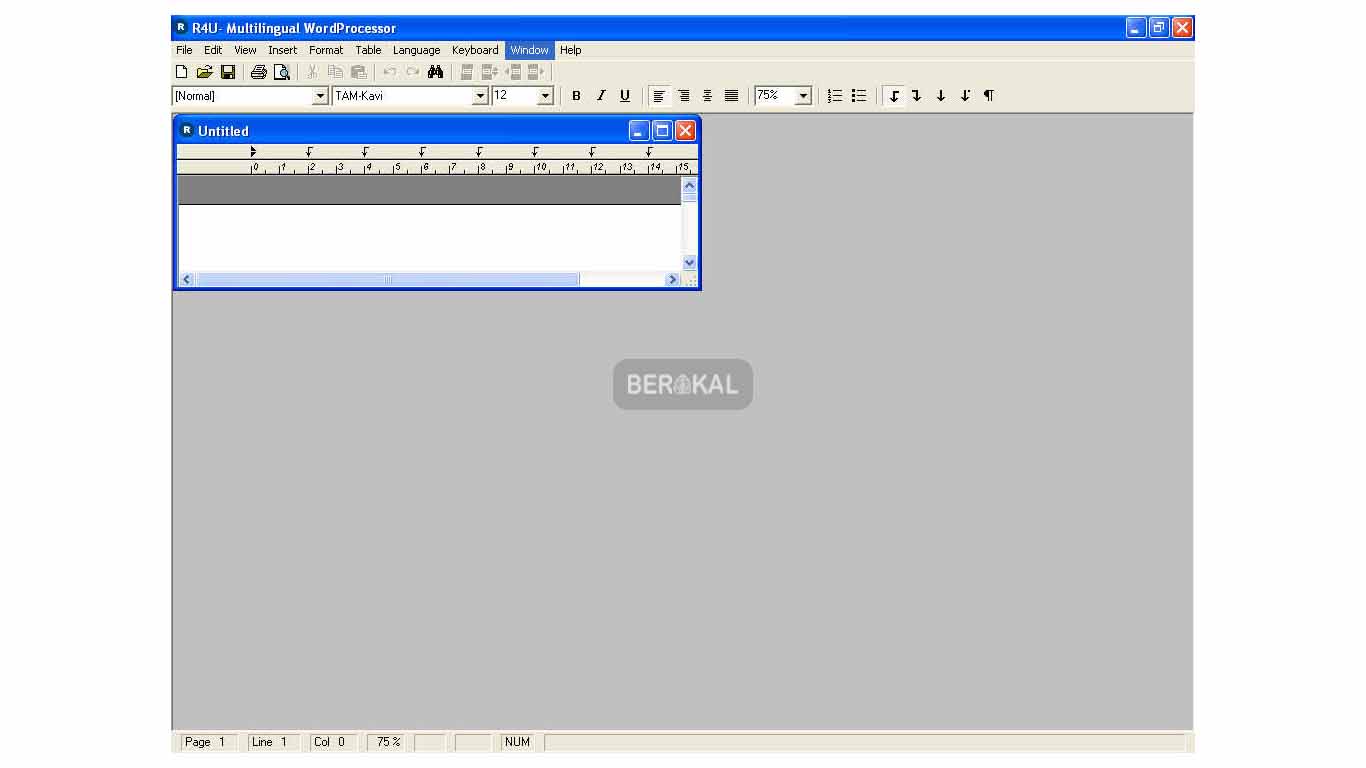The image size is (1366, 768).
Task: Expand the [Normal] style dropdown
Action: coord(321,96)
